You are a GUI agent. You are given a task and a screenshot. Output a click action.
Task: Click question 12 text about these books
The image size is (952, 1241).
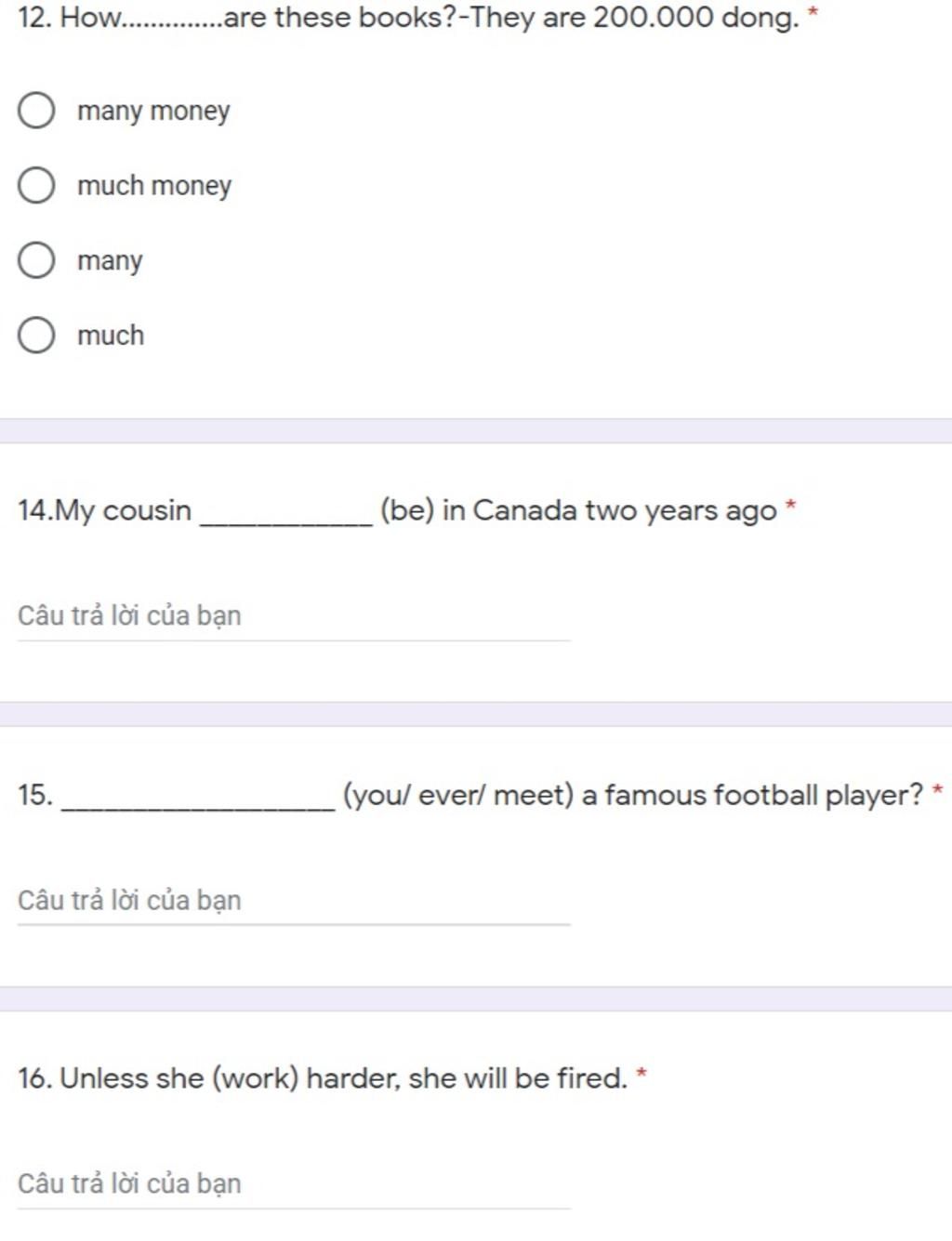click(408, 18)
